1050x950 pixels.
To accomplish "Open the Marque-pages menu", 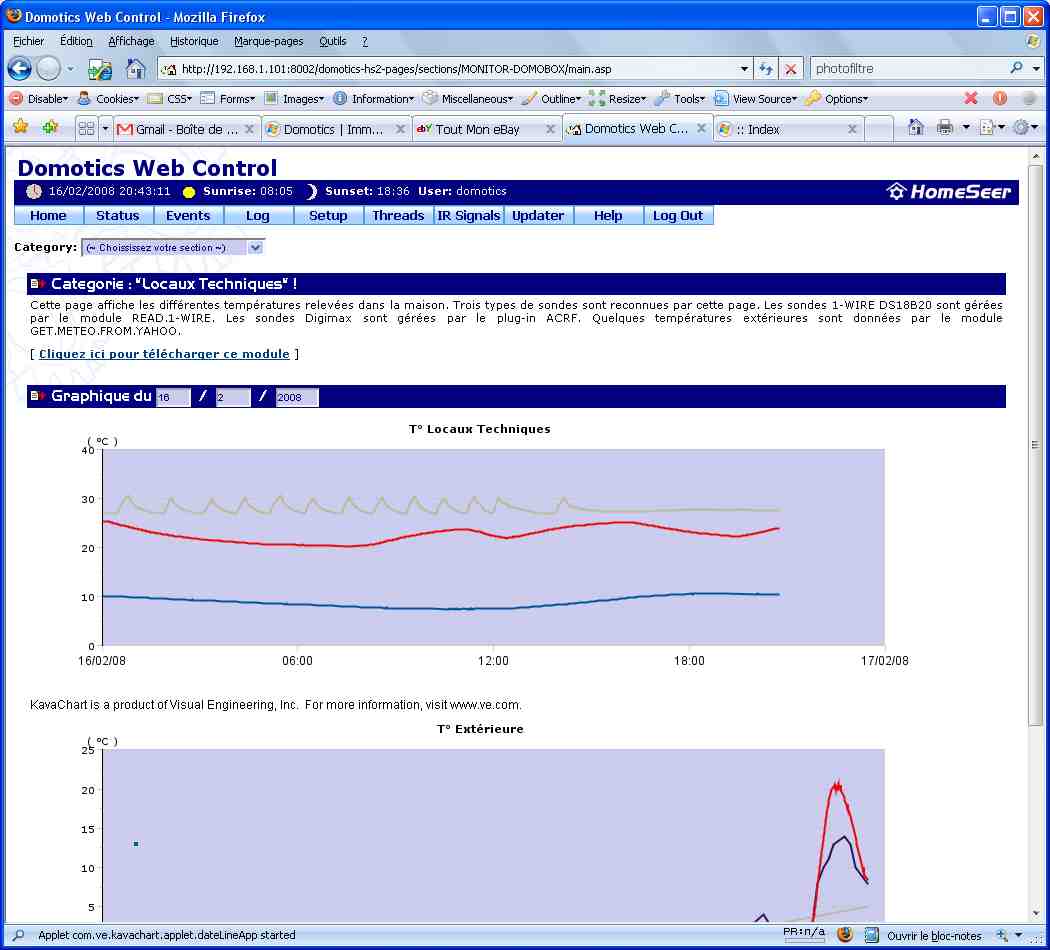I will [269, 41].
